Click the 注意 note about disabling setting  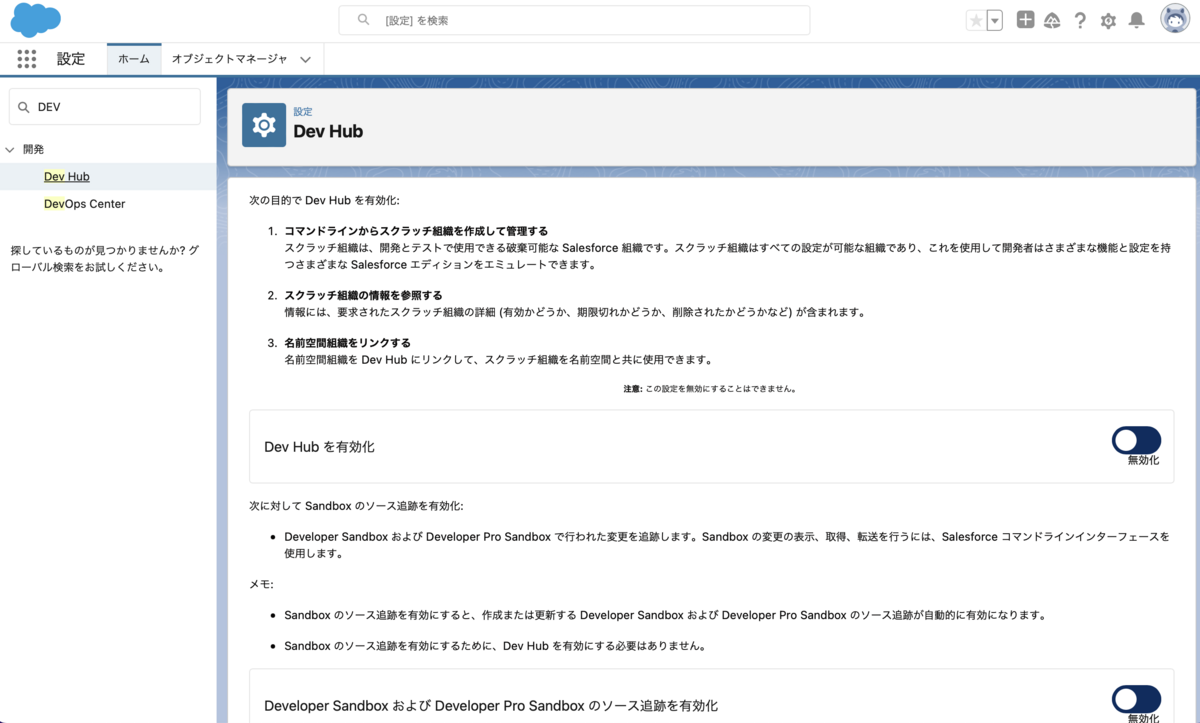click(x=710, y=388)
